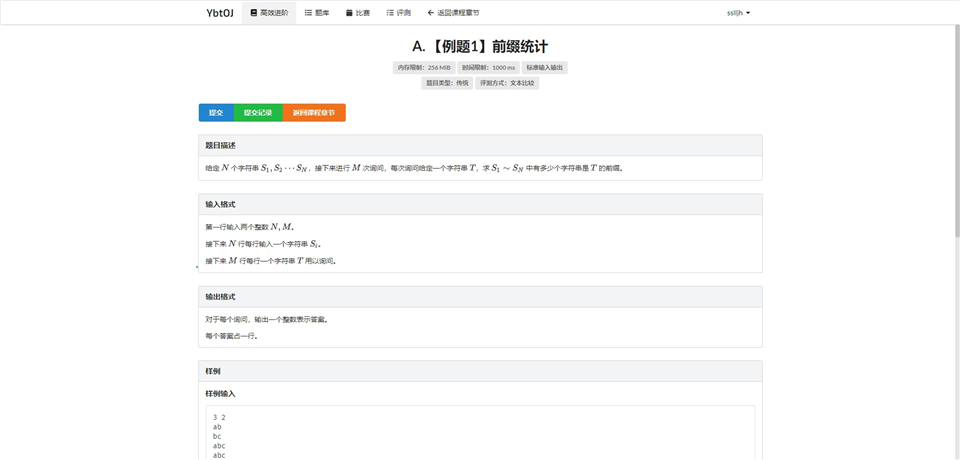Click the 输入格式 section header

pos(480,205)
